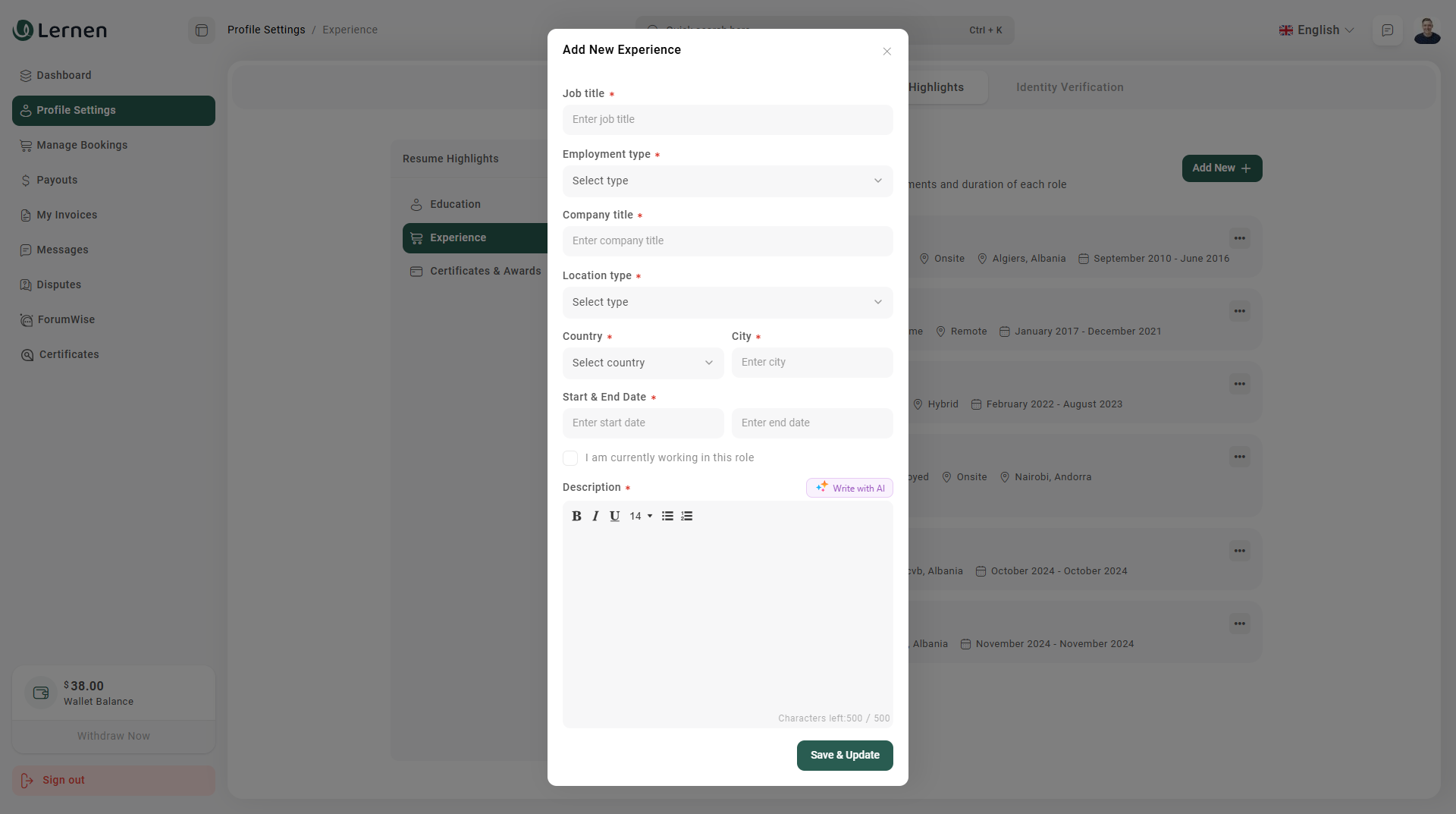
Task: Open Manage Bookings in sidebar
Action: point(82,145)
